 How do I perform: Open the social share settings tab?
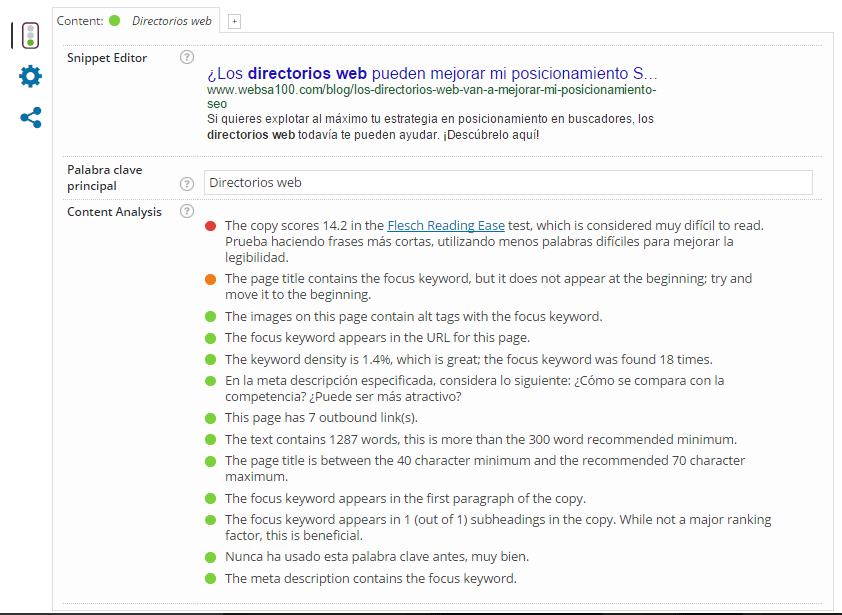(31, 118)
